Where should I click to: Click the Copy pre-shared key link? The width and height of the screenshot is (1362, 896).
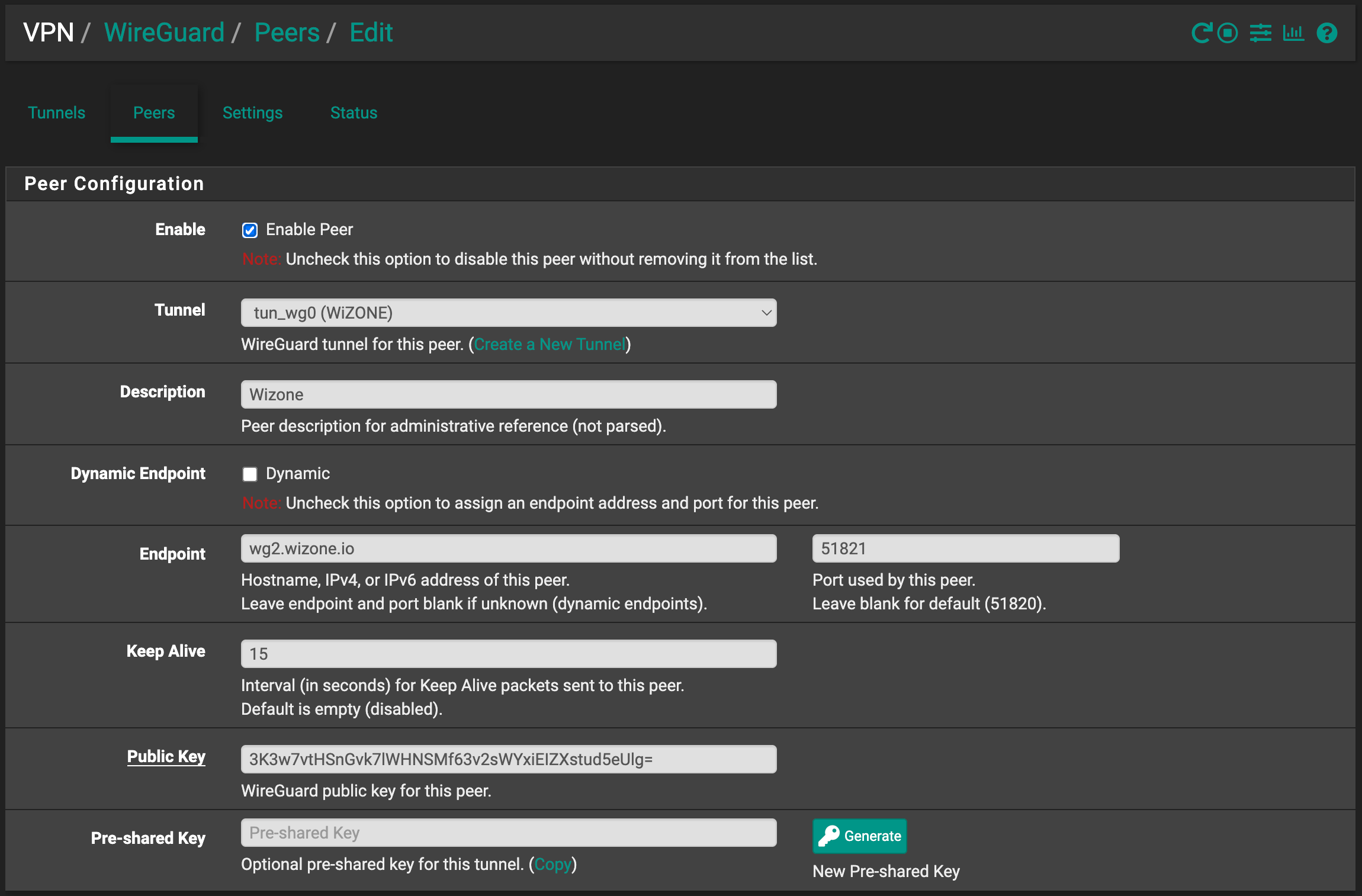tap(552, 865)
